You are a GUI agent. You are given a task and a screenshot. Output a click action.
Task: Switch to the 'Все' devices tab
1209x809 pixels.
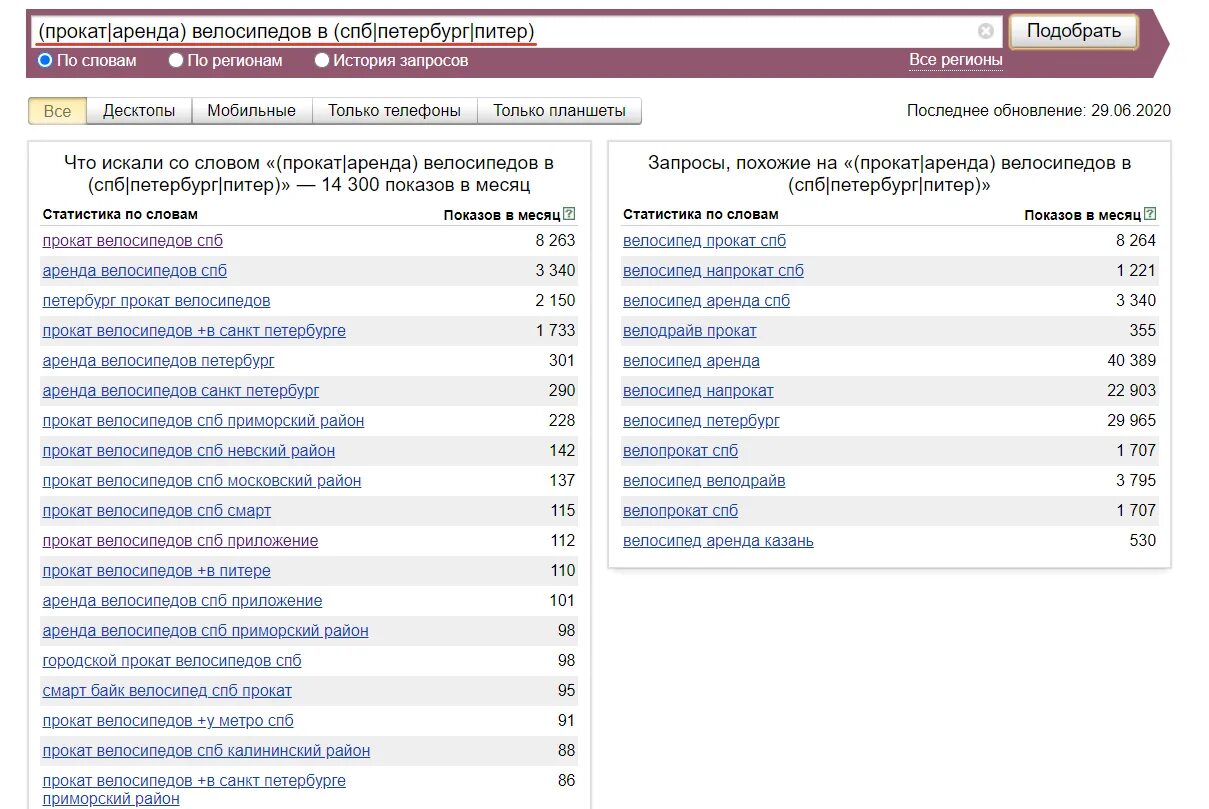(x=57, y=111)
